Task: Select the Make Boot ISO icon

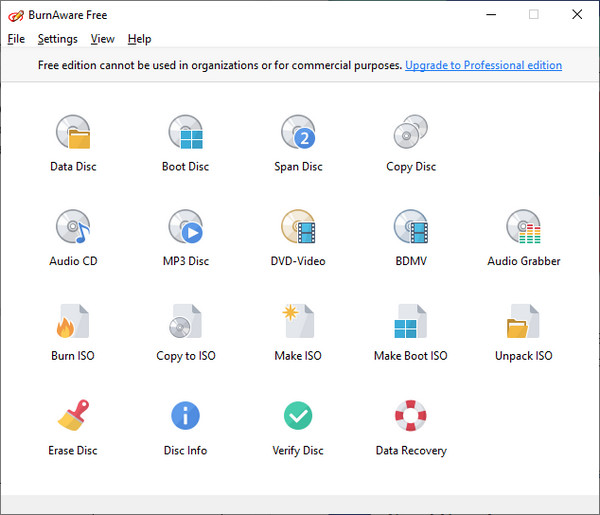Action: click(411, 321)
